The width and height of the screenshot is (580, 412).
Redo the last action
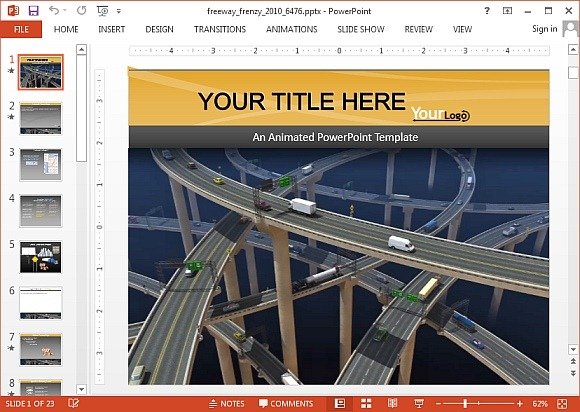pyautogui.click(x=81, y=11)
